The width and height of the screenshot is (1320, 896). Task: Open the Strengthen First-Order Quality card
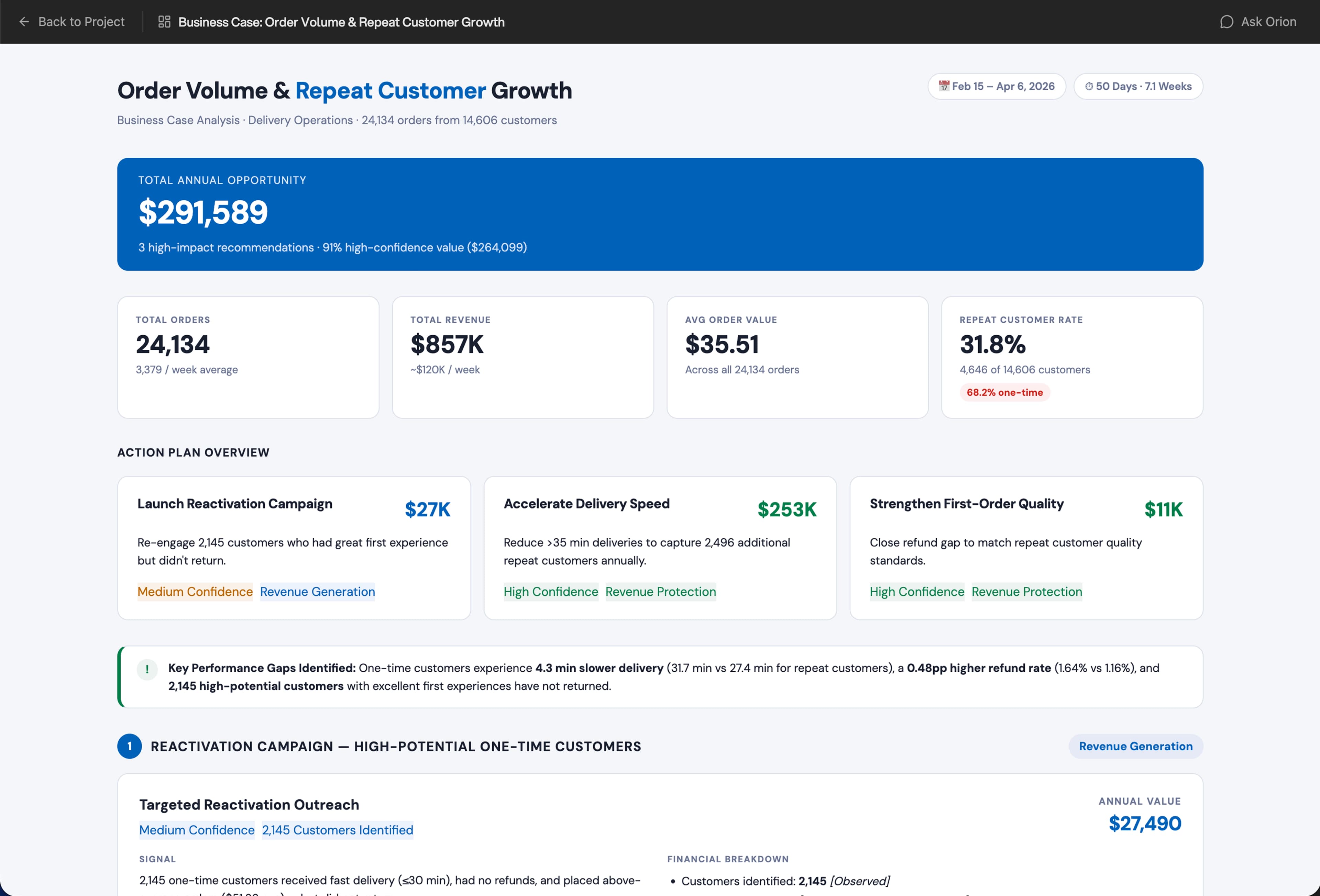[1026, 548]
